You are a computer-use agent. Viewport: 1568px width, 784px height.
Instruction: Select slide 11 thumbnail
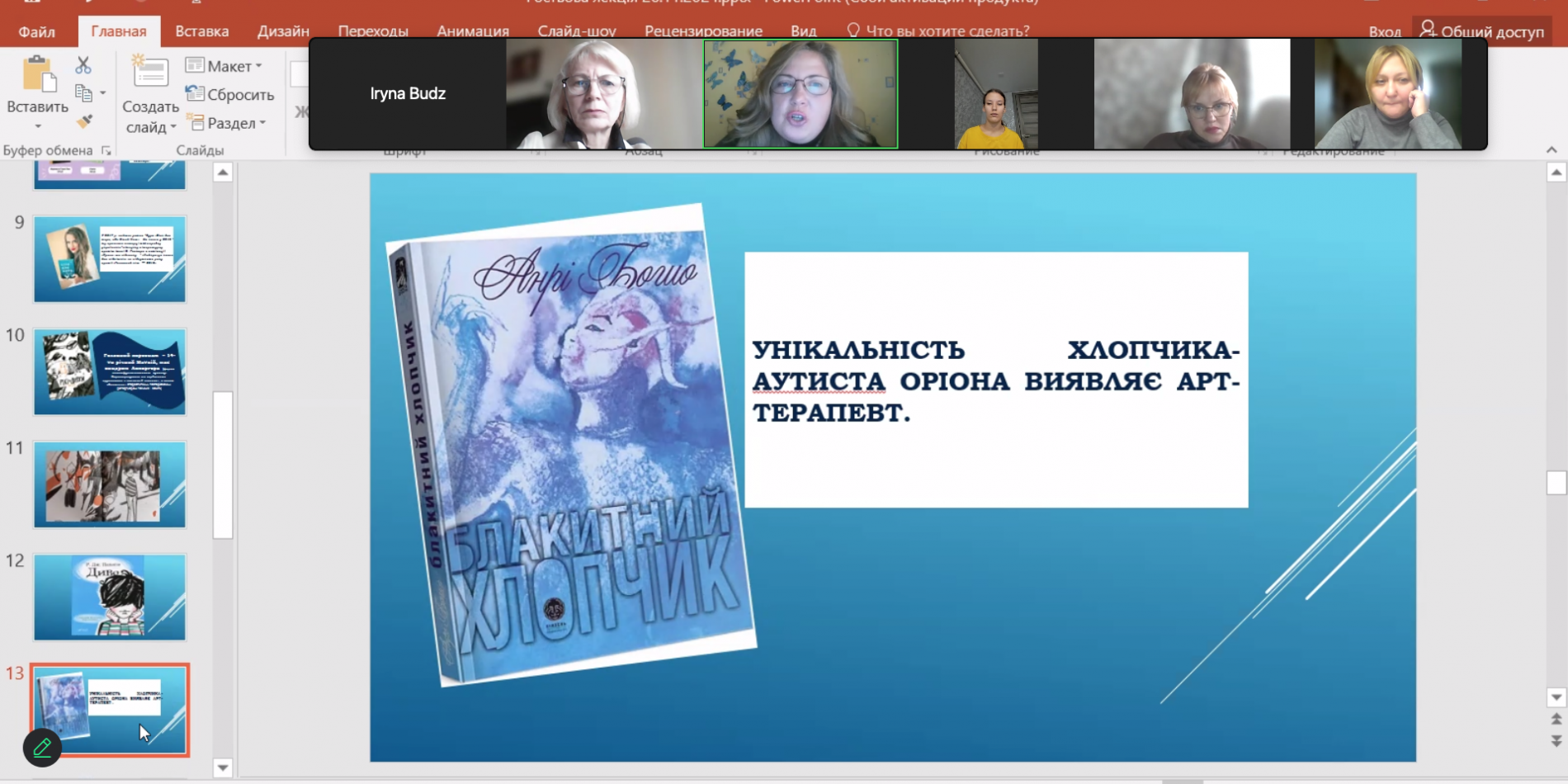110,484
